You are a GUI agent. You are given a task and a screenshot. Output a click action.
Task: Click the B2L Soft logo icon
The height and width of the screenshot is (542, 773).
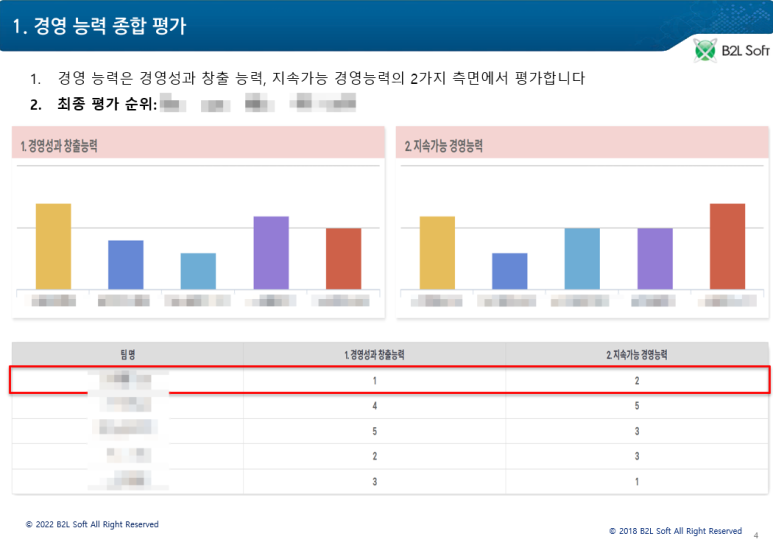(x=706, y=50)
